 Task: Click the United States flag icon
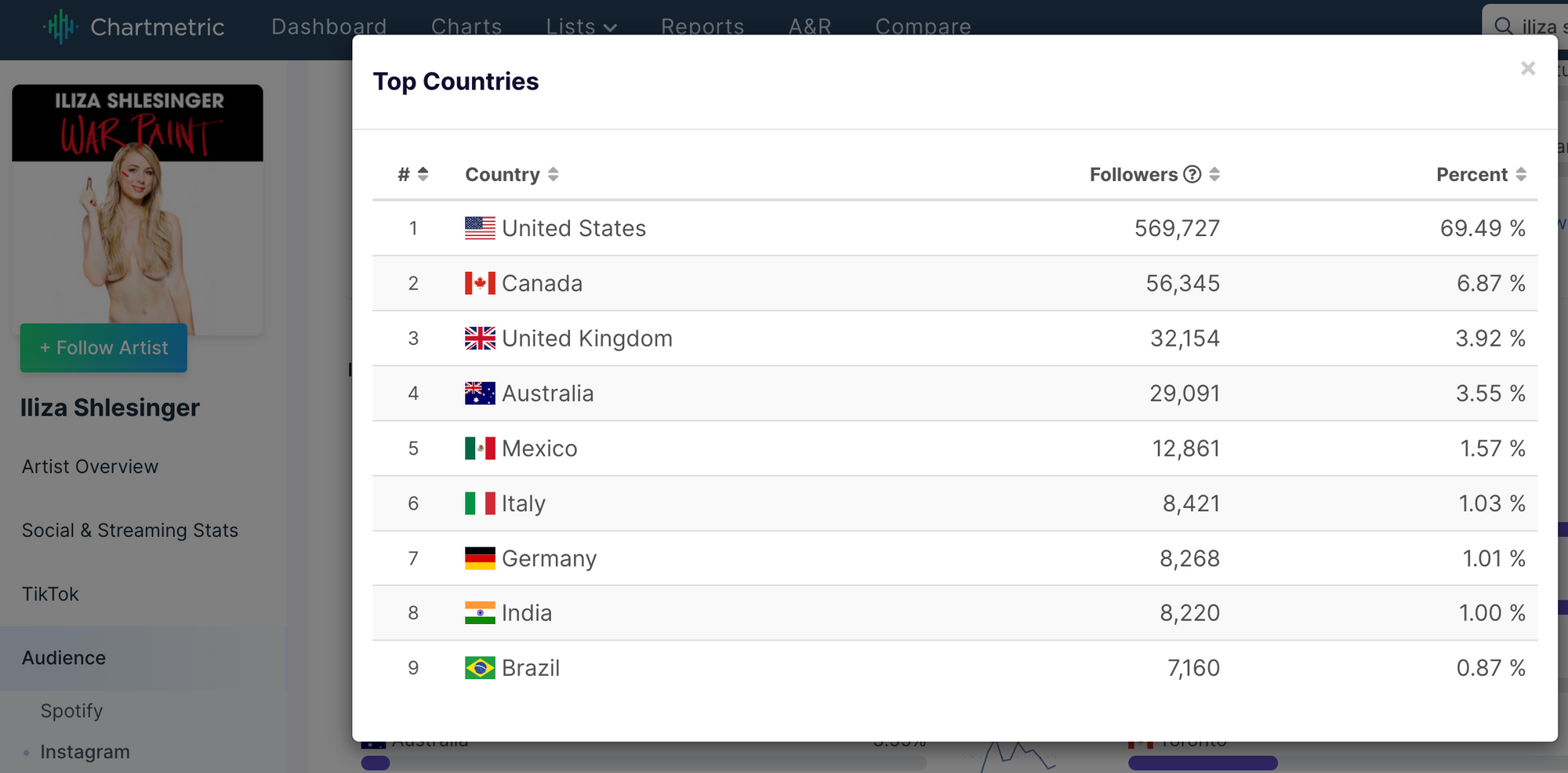coord(480,228)
